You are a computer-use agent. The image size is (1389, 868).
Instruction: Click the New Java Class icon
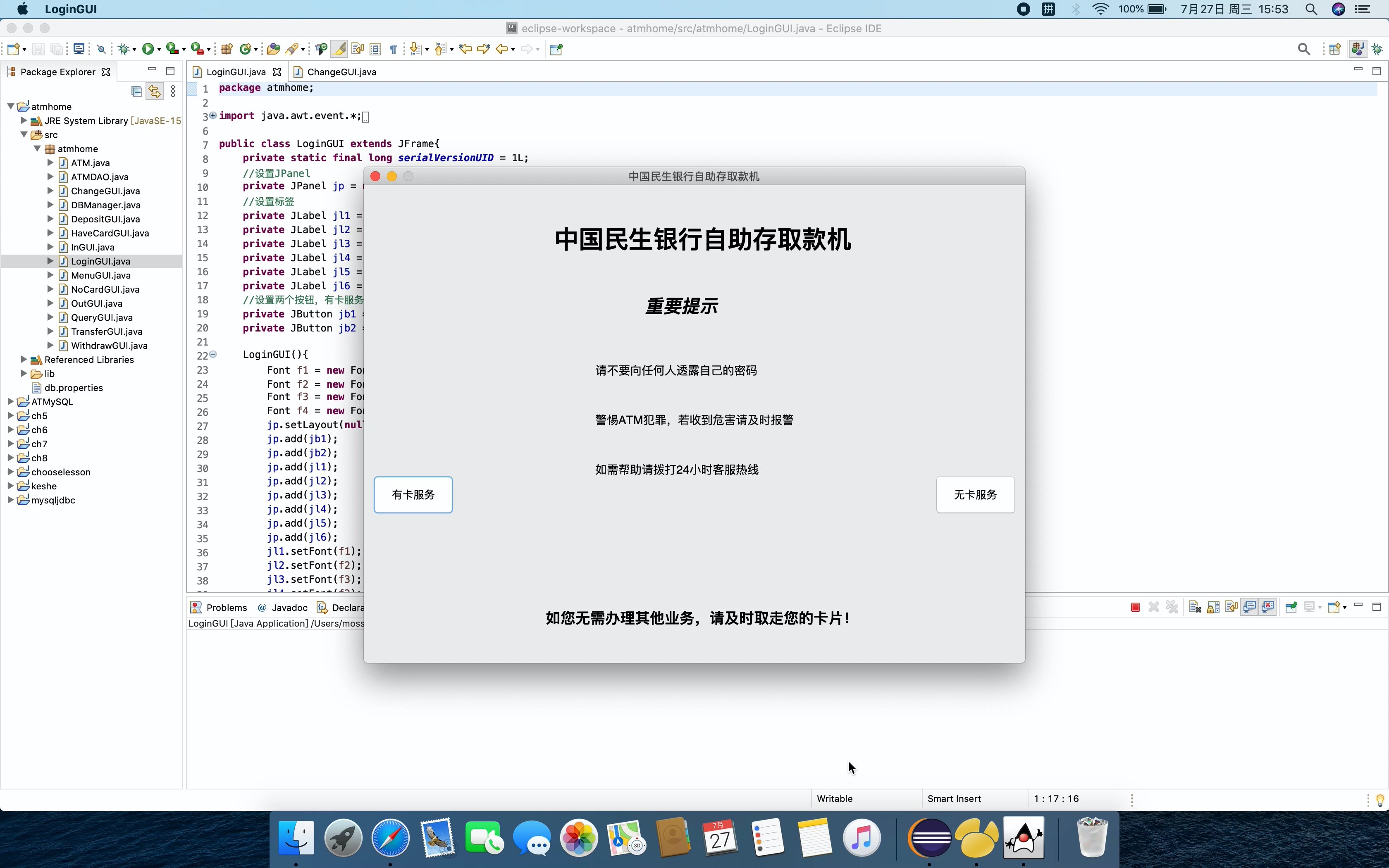click(x=245, y=49)
